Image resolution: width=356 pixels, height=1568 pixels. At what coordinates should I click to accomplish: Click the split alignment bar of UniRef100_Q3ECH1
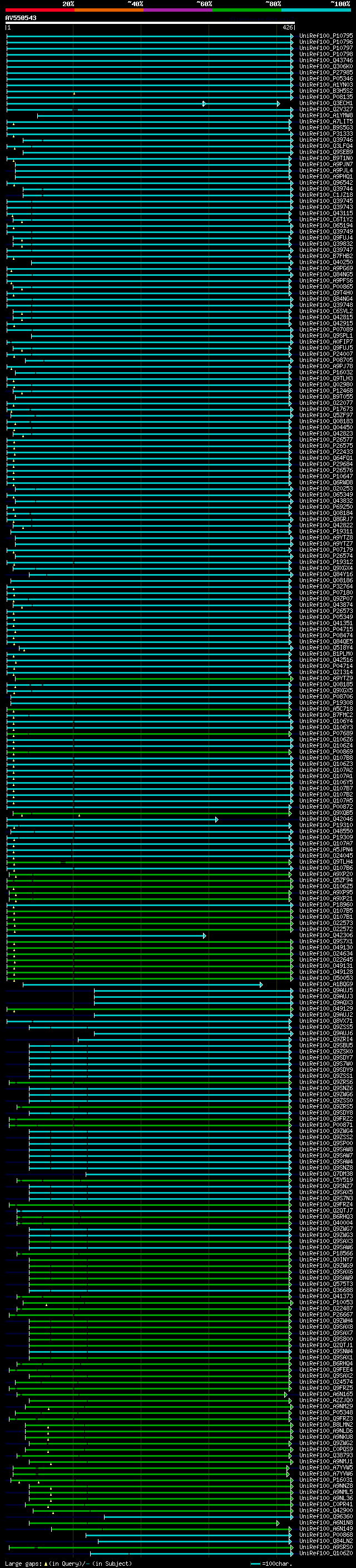pyautogui.click(x=144, y=103)
